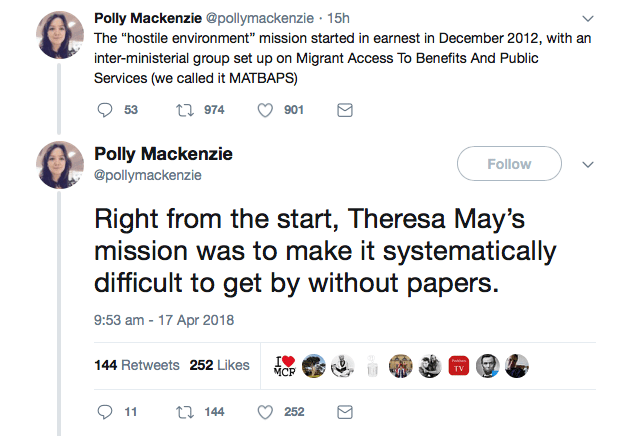
Task: Open the 144 Retweets list
Action: pos(137,365)
